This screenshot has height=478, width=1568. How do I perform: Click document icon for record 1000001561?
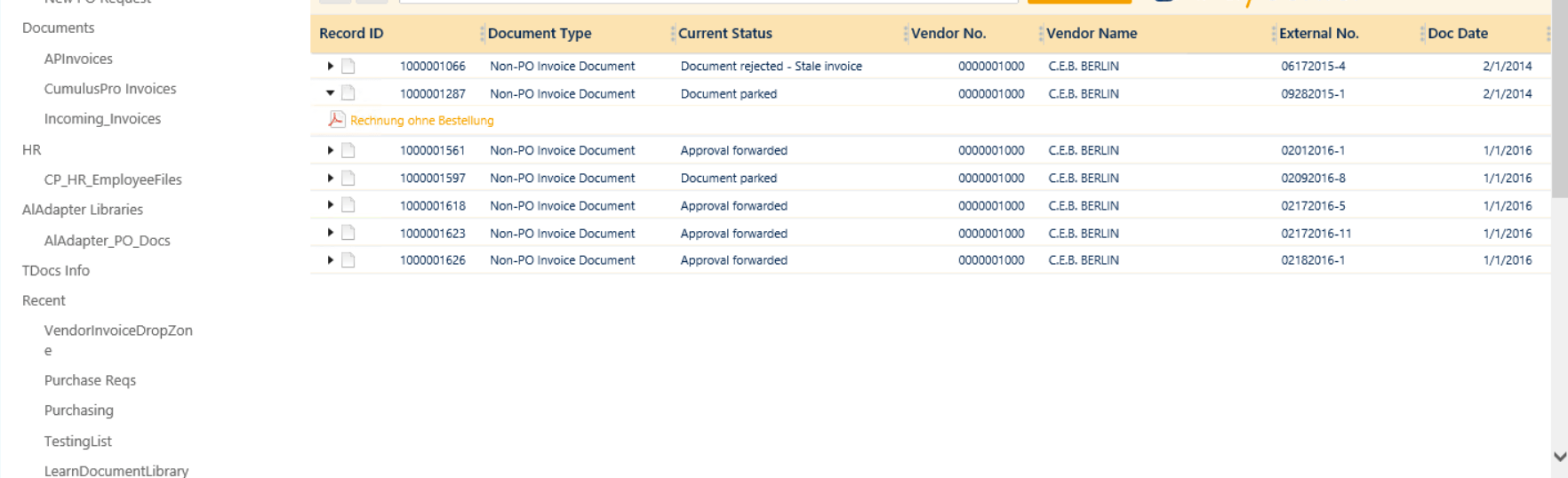coord(348,150)
